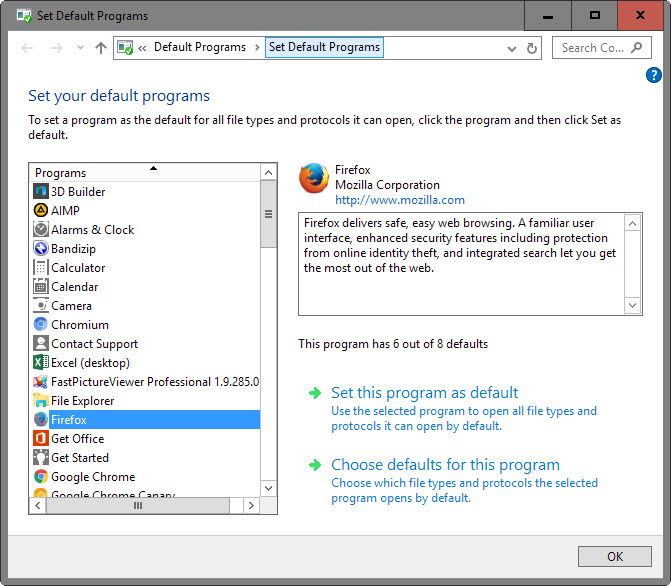Click the programs list scroll down arrow
Viewport: 671px width, 586px height.
[268, 488]
